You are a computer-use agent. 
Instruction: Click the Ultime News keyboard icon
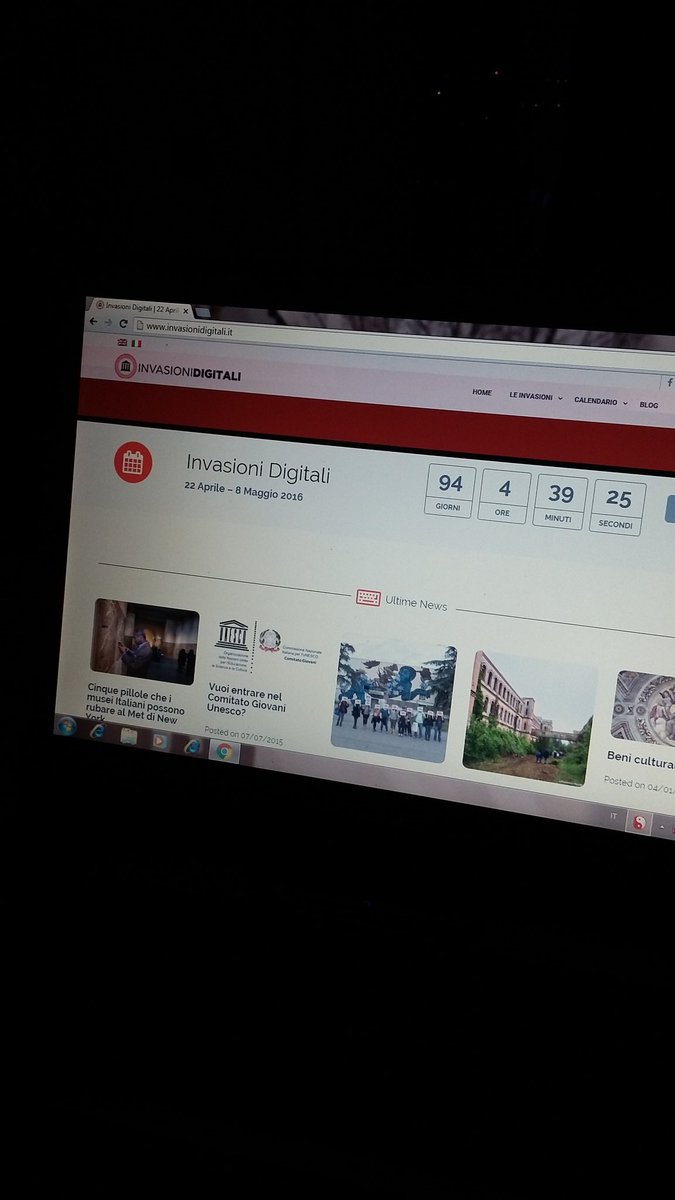[368, 598]
